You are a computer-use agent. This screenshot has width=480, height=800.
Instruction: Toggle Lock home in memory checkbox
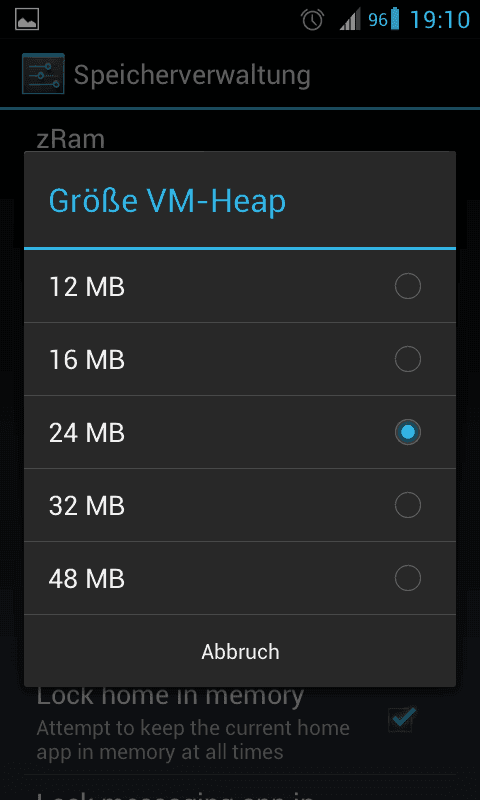[401, 719]
